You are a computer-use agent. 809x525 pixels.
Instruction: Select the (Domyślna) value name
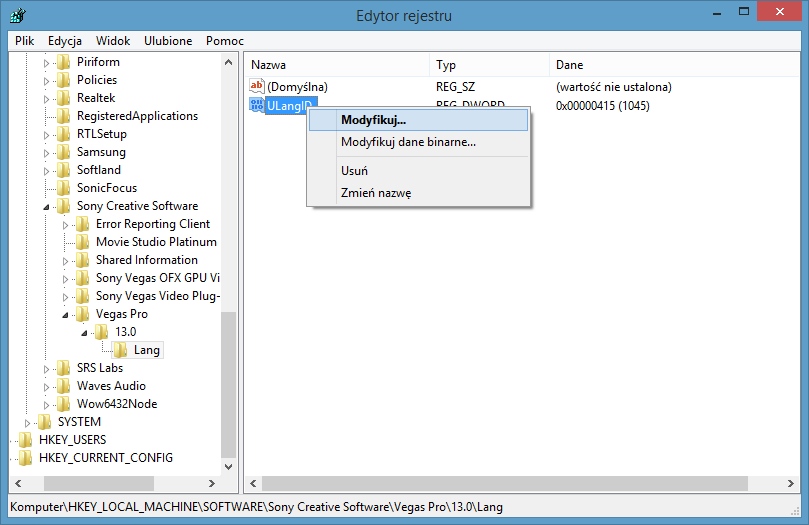297,87
